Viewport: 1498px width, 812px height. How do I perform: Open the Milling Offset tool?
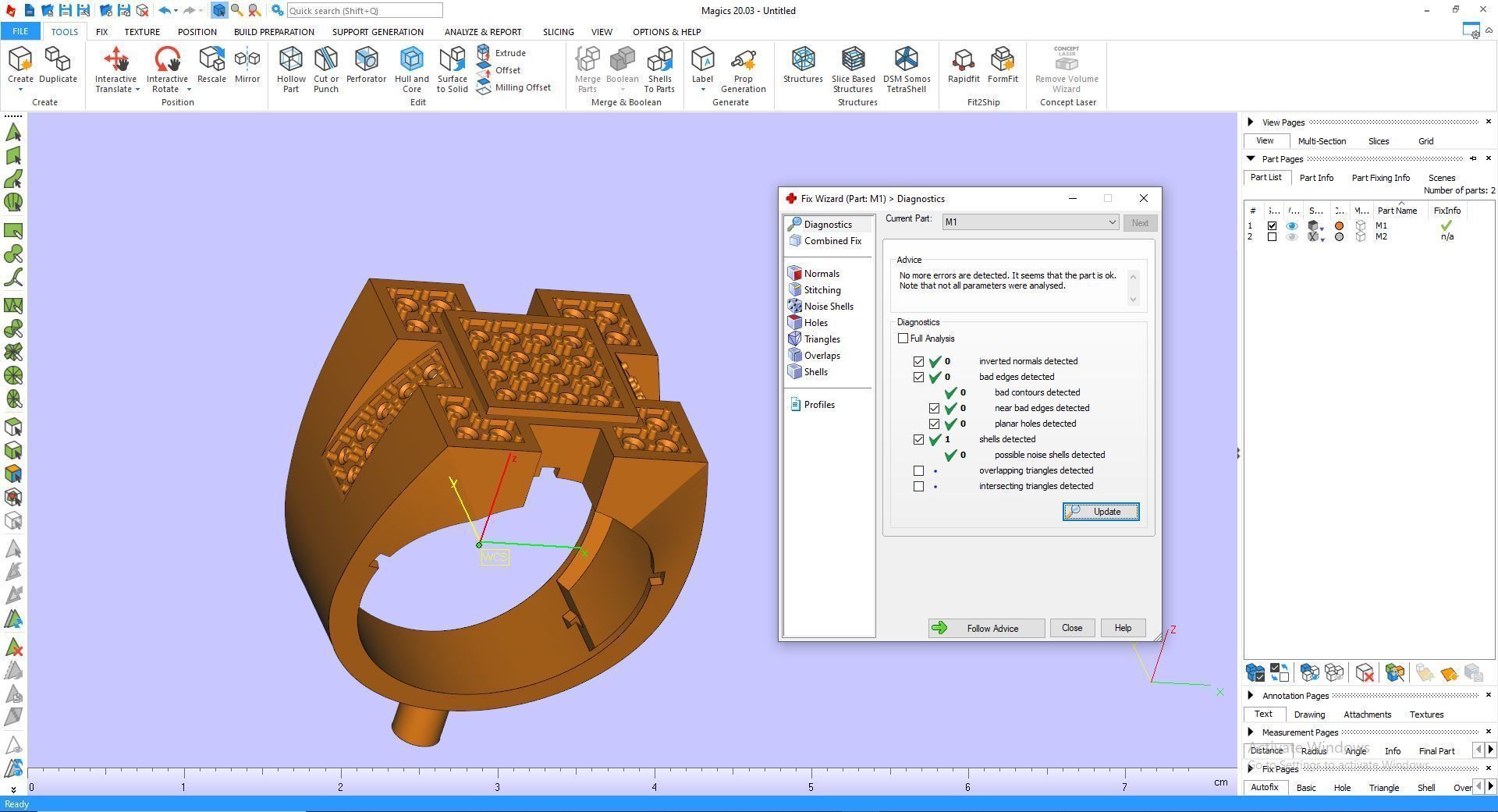(513, 87)
